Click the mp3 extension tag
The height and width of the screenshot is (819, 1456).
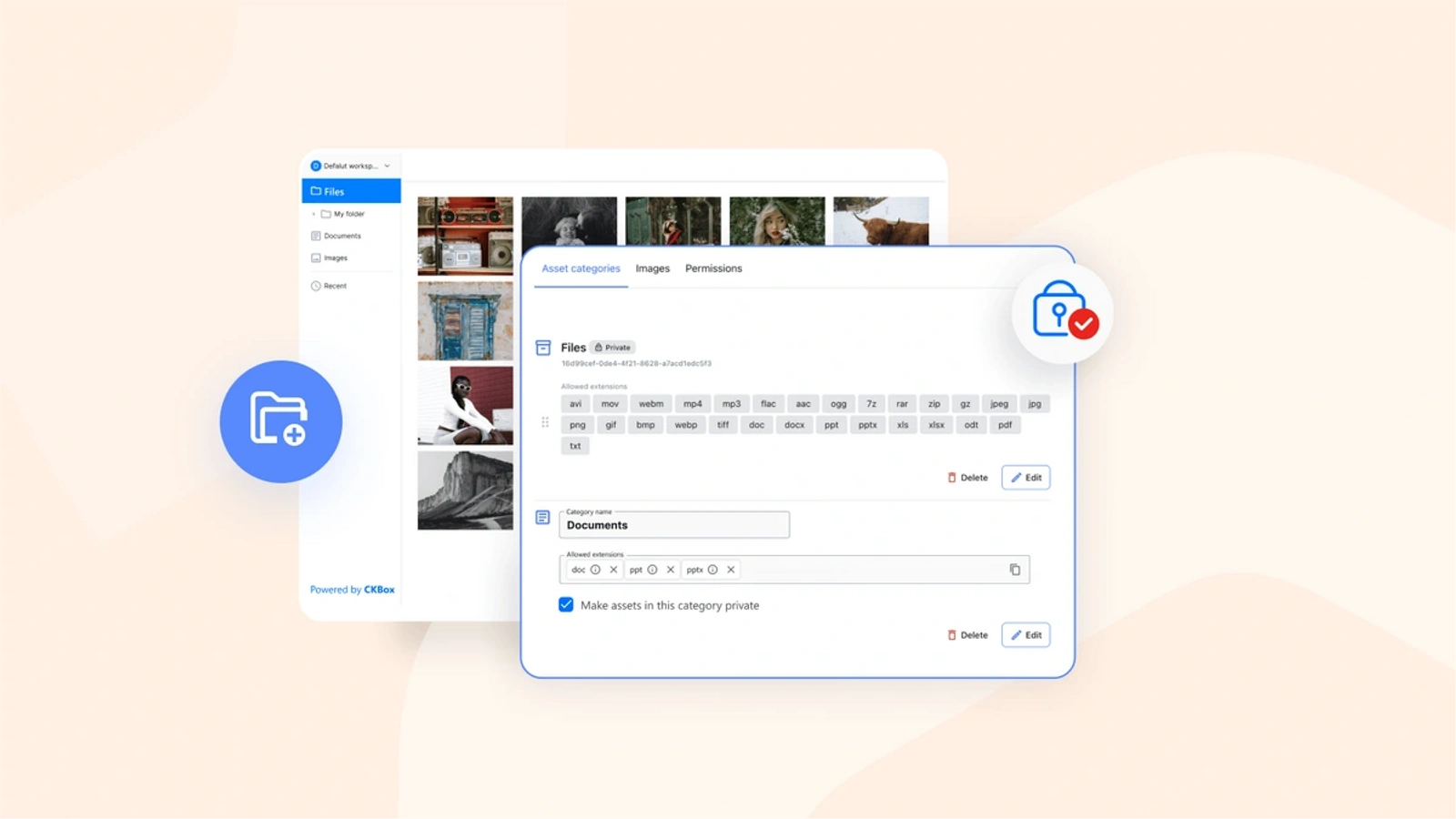pos(732,404)
